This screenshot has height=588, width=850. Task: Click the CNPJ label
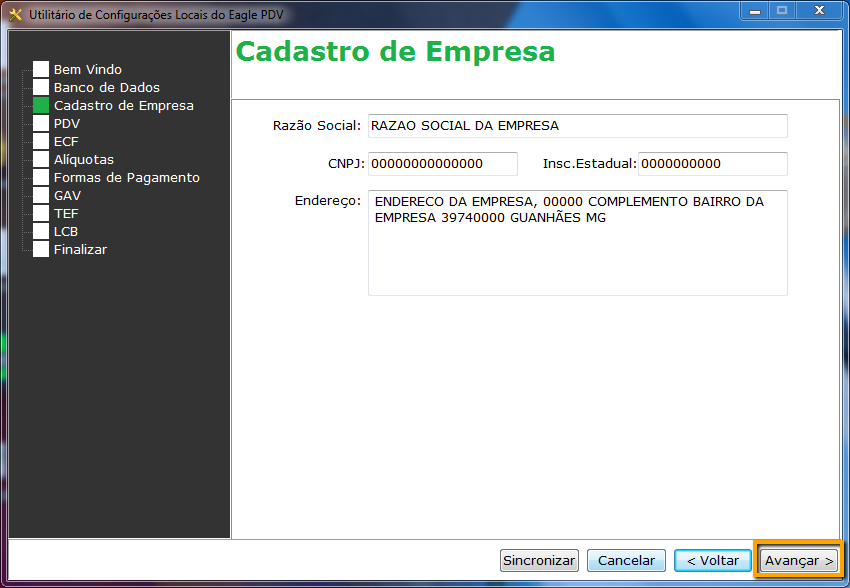(346, 164)
